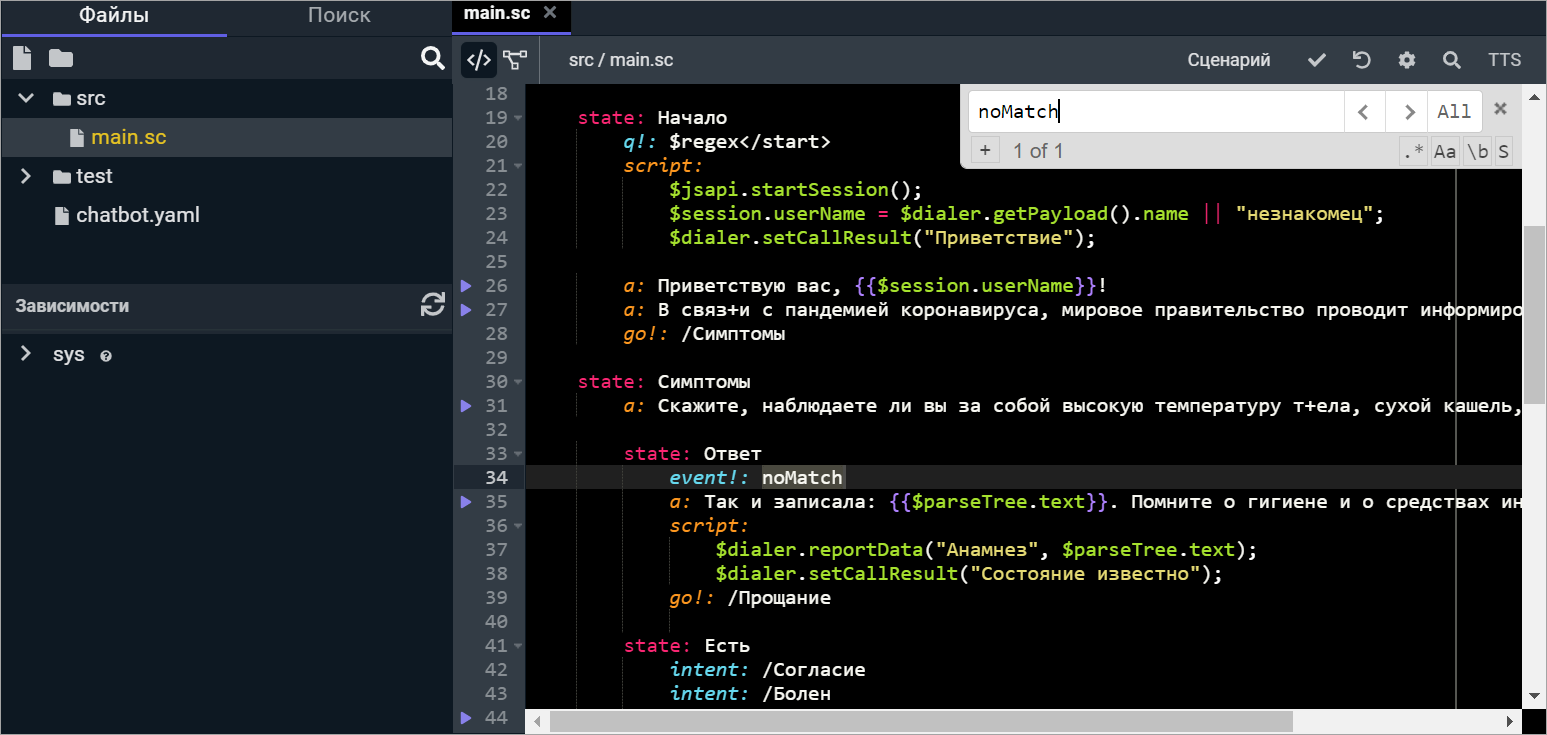This screenshot has width=1547, height=735.
Task: Open editor settings gear icon
Action: [1407, 60]
